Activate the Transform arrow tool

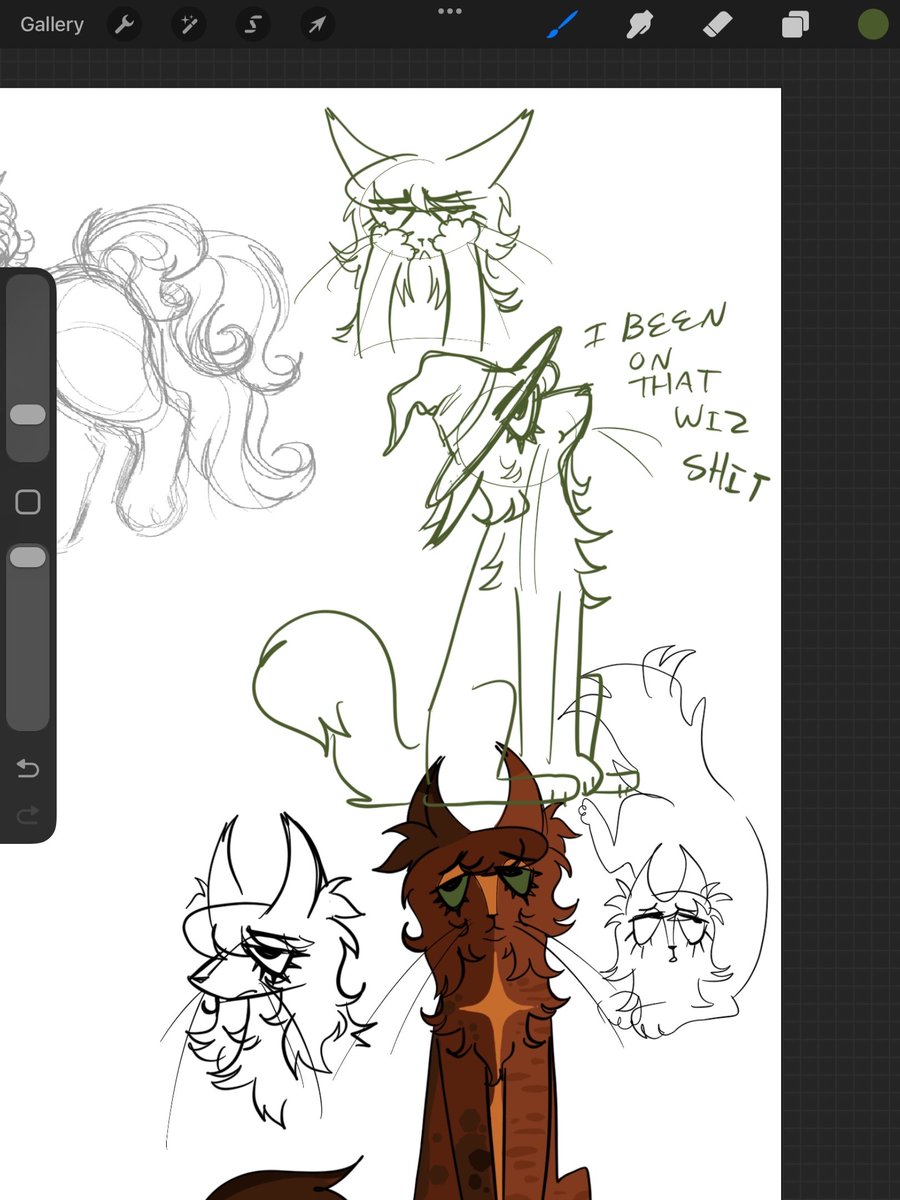coord(317,25)
